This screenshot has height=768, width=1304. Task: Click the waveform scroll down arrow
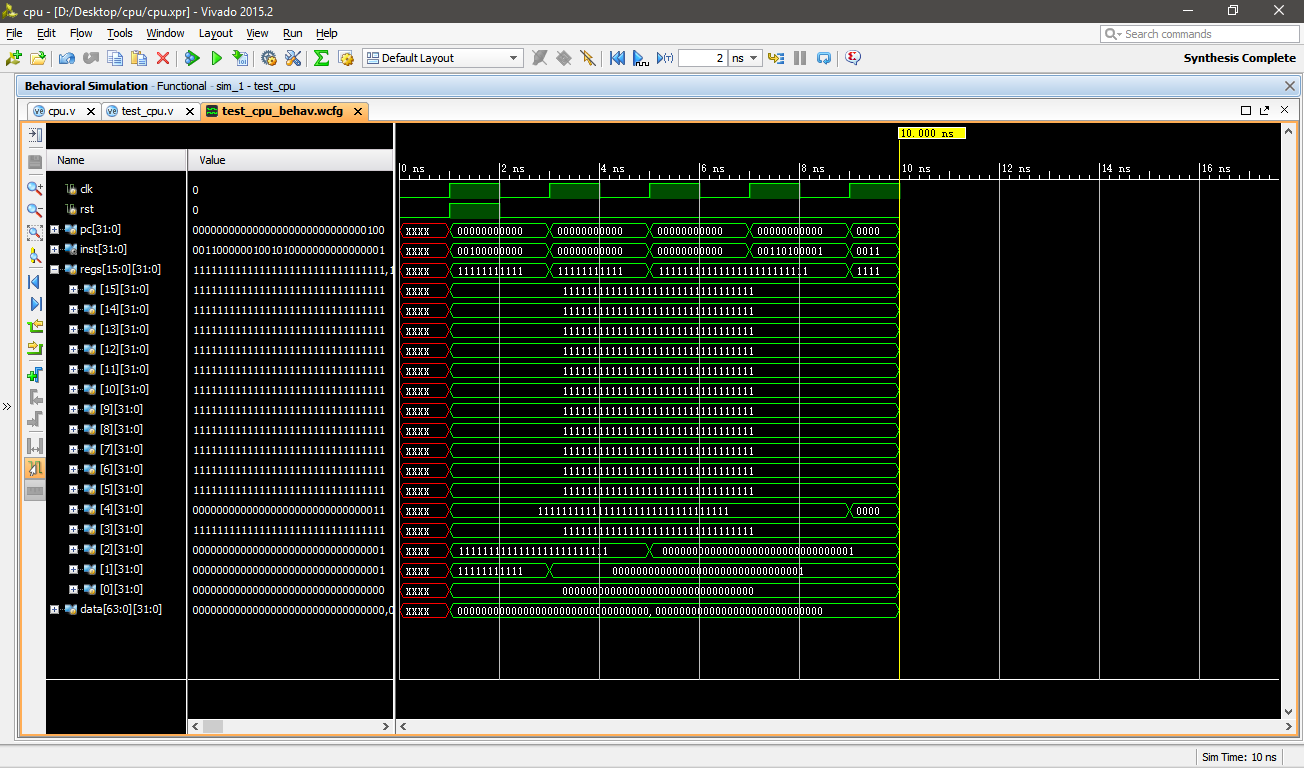1288,712
